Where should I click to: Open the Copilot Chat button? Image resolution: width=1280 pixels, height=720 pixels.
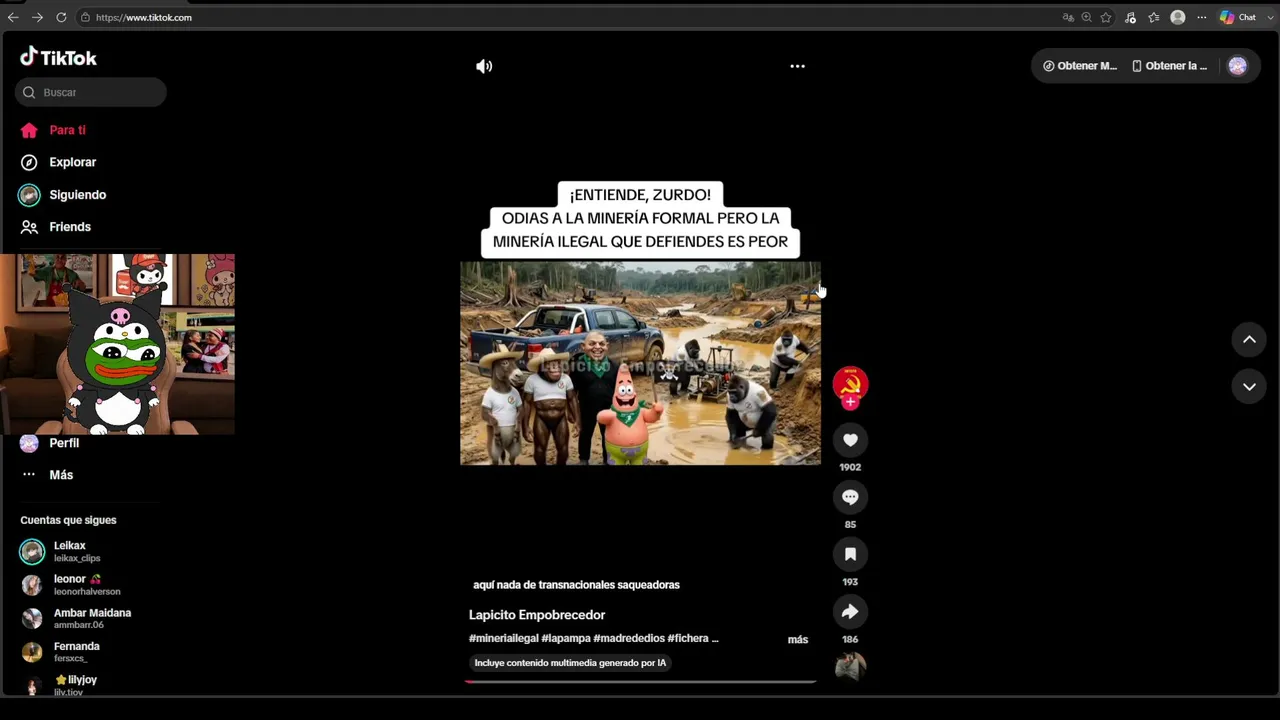[1238, 17]
